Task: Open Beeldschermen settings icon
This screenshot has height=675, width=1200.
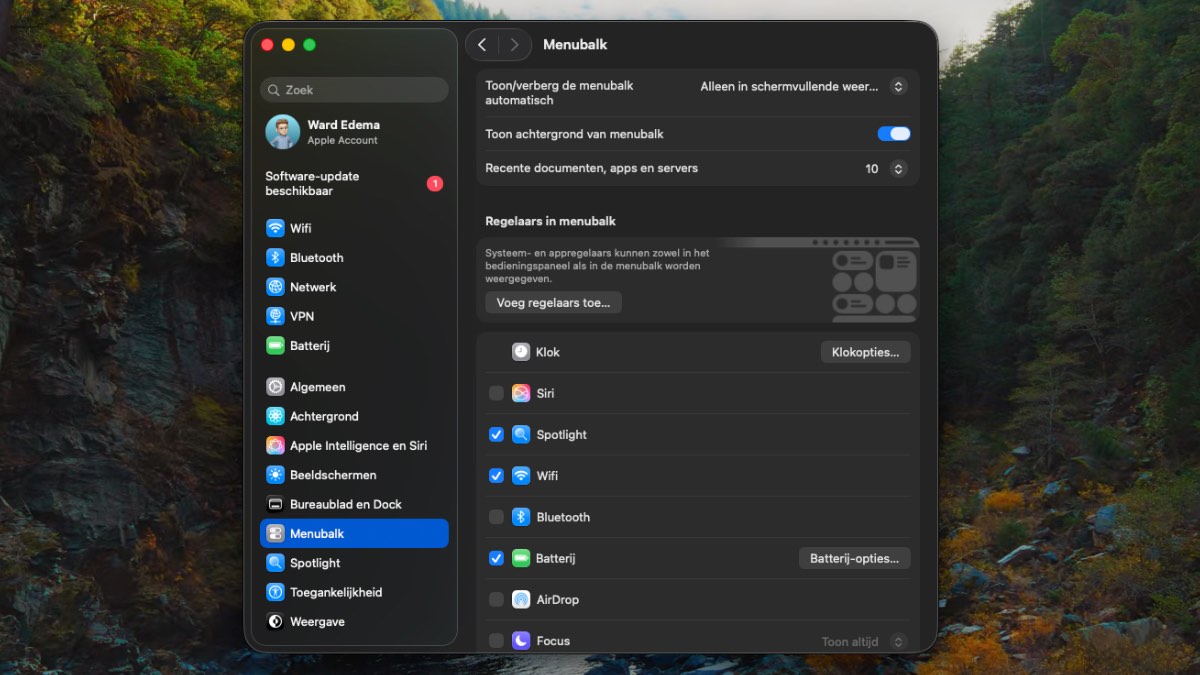Action: pyautogui.click(x=275, y=475)
